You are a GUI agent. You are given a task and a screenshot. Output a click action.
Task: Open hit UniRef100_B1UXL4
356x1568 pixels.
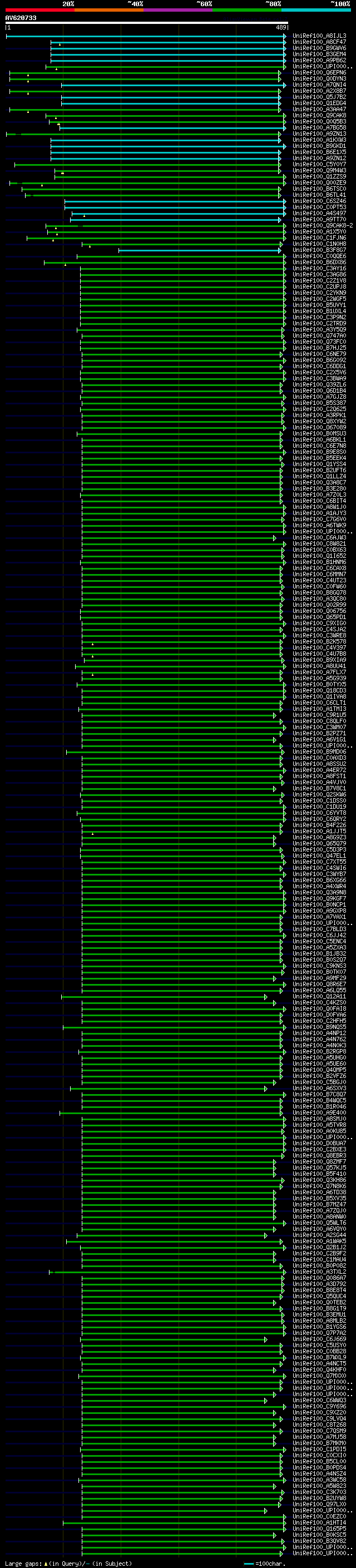[319, 311]
